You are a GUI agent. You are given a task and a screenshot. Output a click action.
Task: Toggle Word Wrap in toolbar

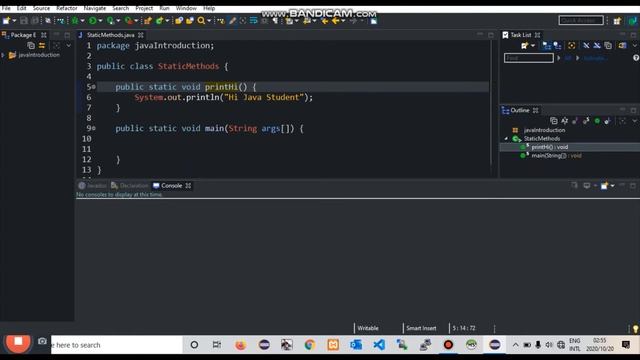(253, 20)
